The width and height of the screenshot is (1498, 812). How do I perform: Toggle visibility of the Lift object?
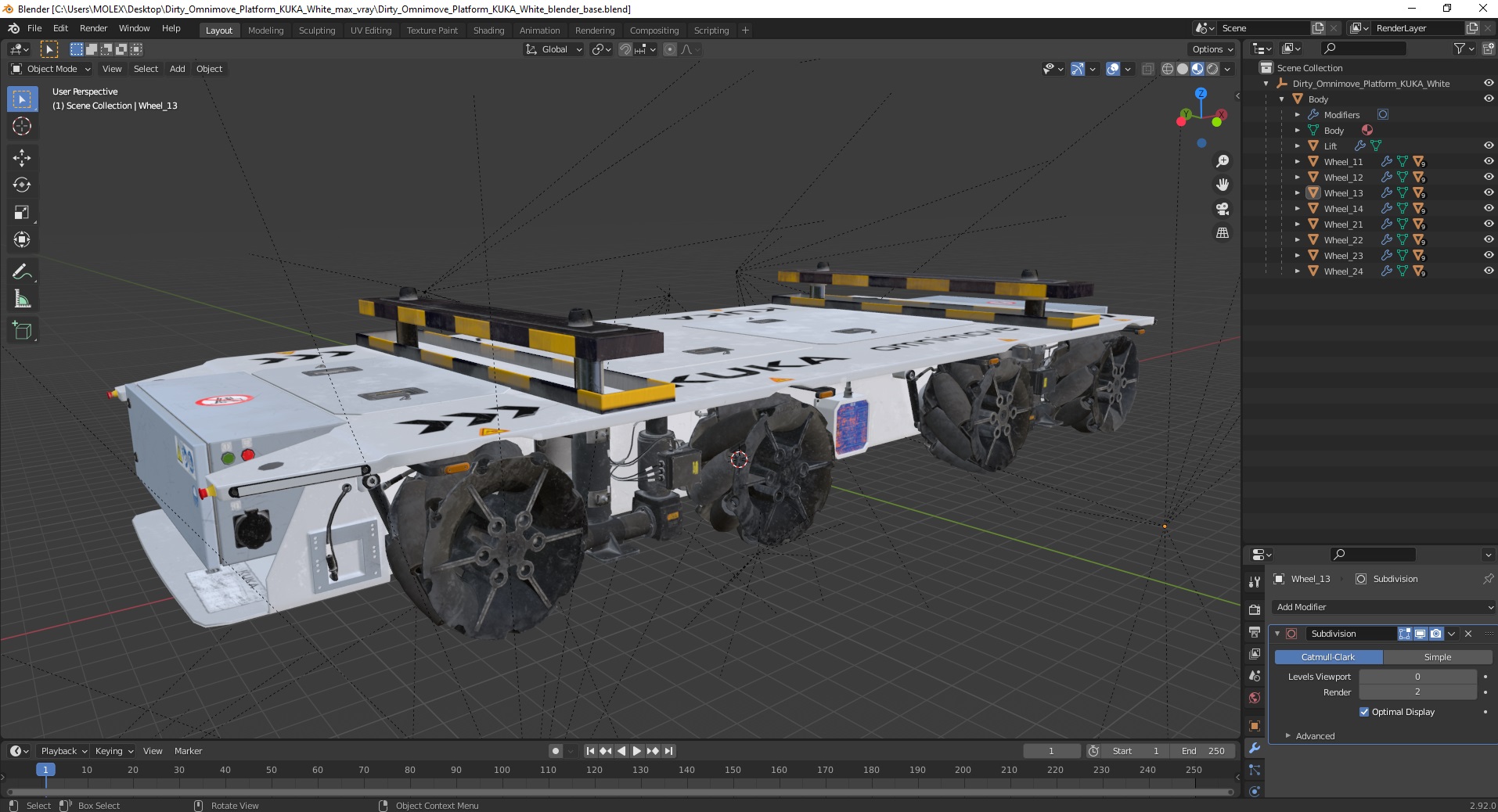(x=1488, y=146)
